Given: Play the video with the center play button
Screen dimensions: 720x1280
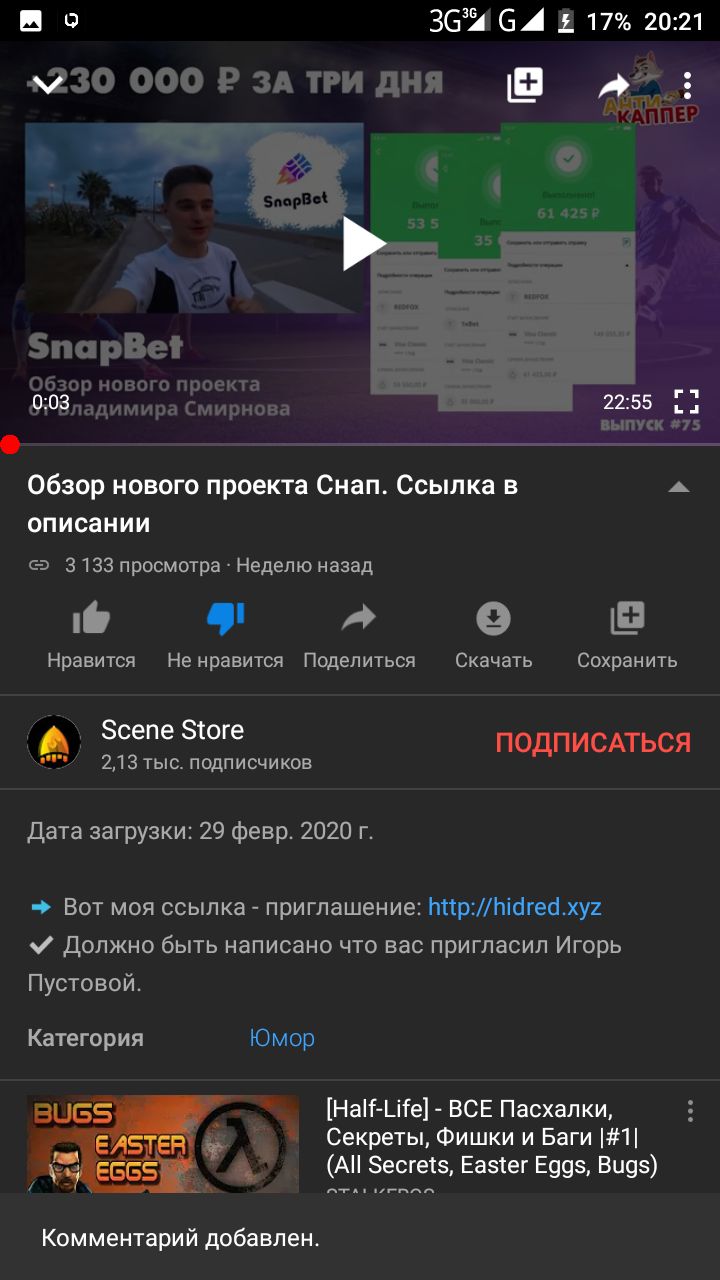Looking at the screenshot, I should [x=362, y=244].
